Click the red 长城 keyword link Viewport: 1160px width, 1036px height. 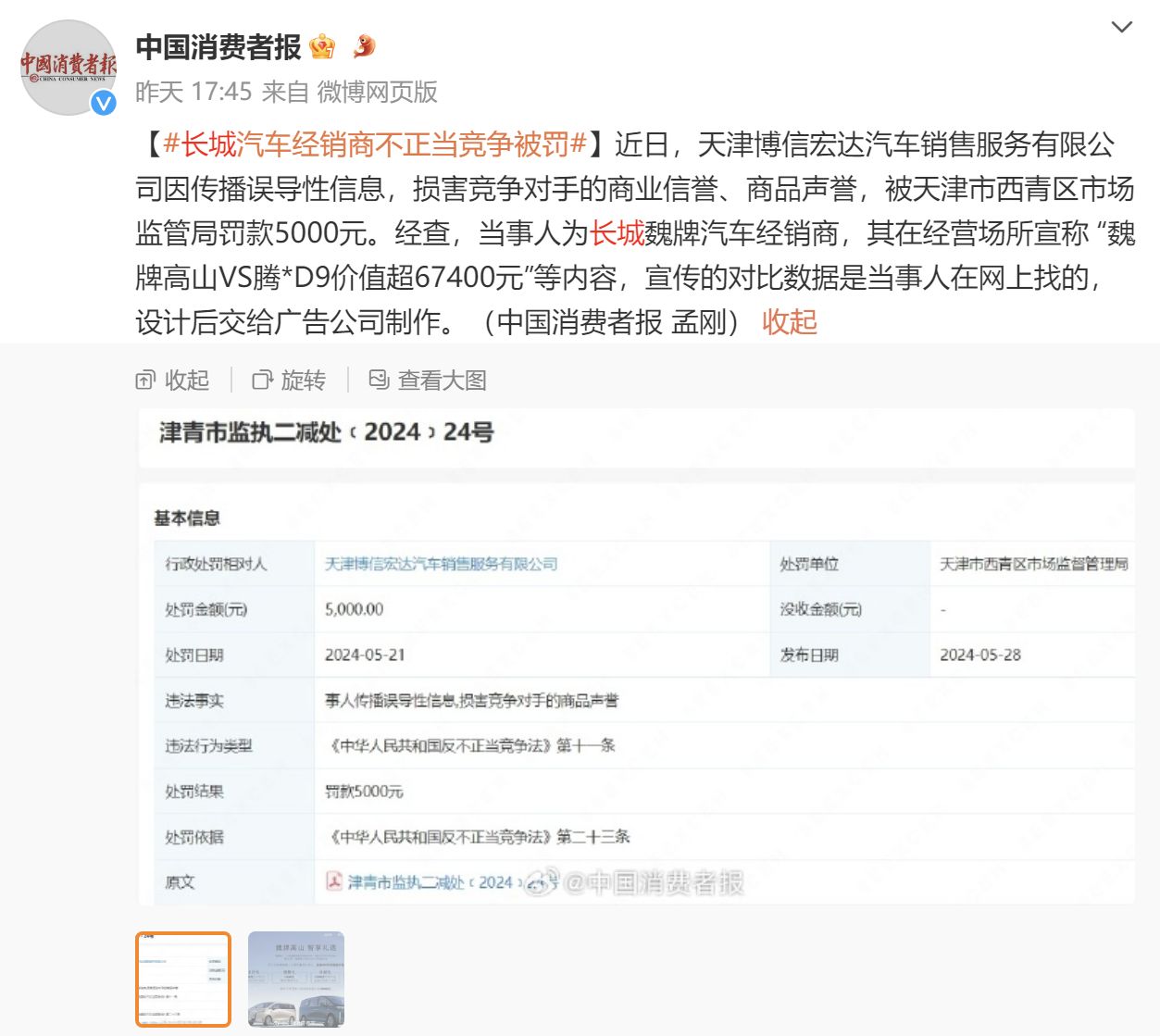point(617,233)
